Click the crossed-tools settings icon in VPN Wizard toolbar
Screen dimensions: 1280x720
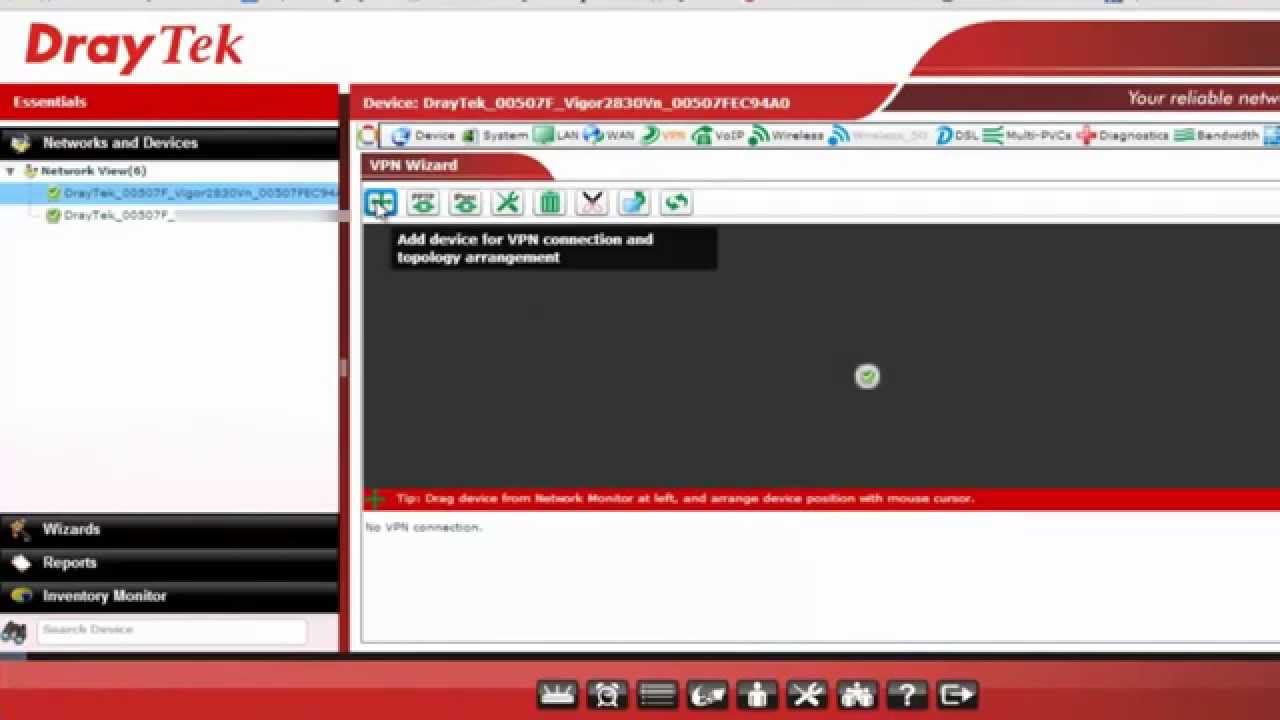[508, 203]
